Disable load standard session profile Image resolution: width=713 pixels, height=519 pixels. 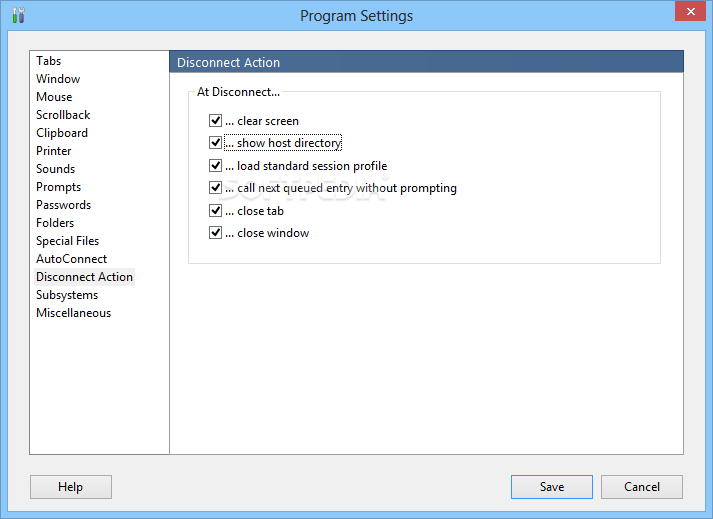[216, 166]
